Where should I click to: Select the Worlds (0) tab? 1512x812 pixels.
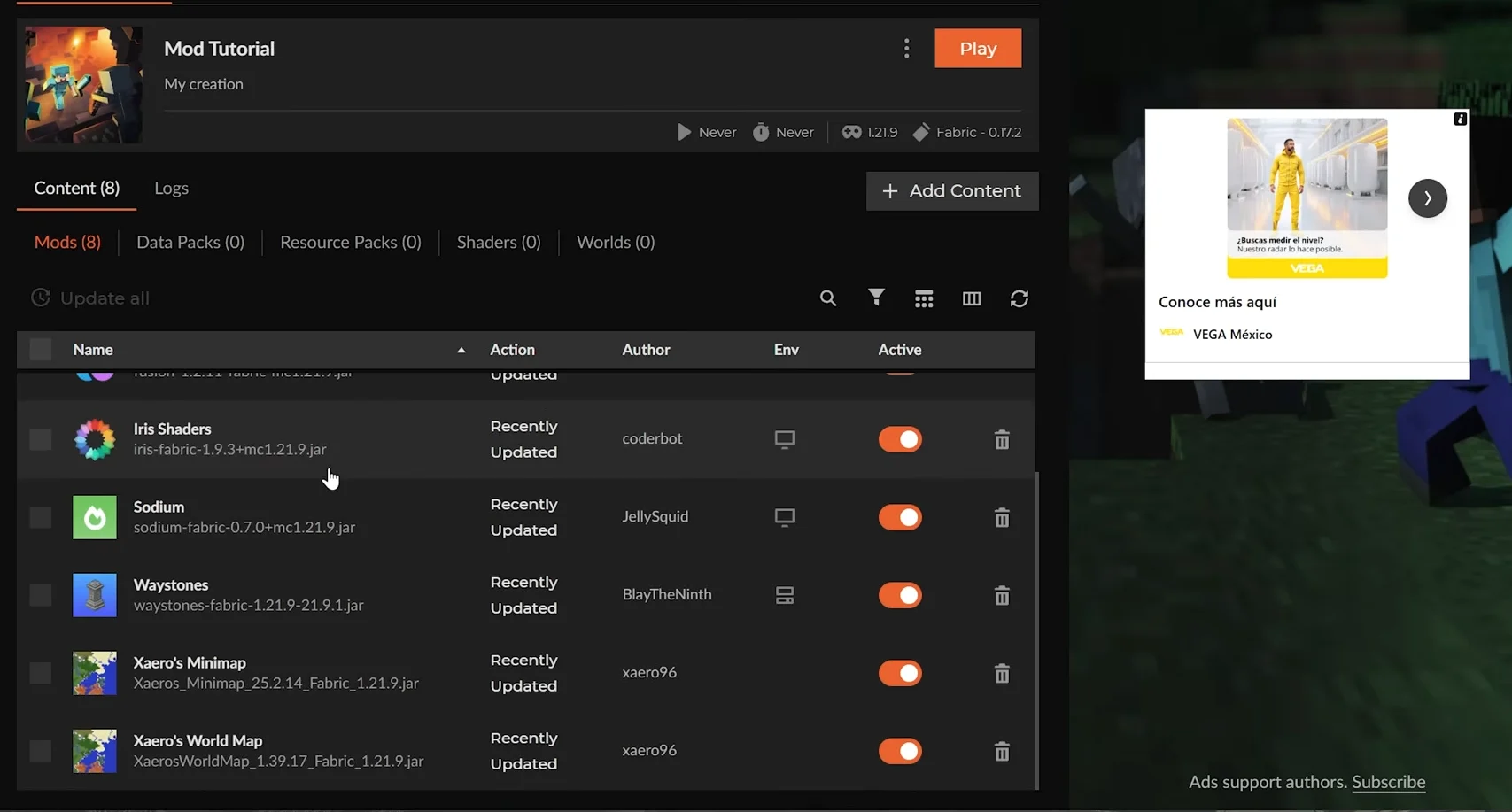tap(616, 242)
